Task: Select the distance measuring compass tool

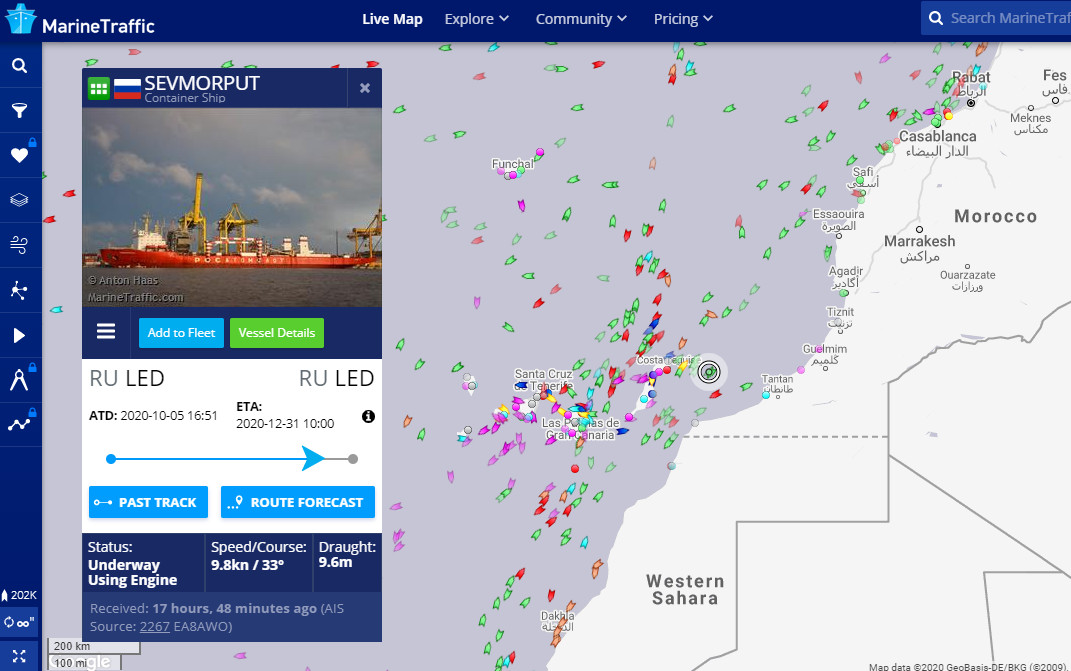Action: (x=20, y=379)
